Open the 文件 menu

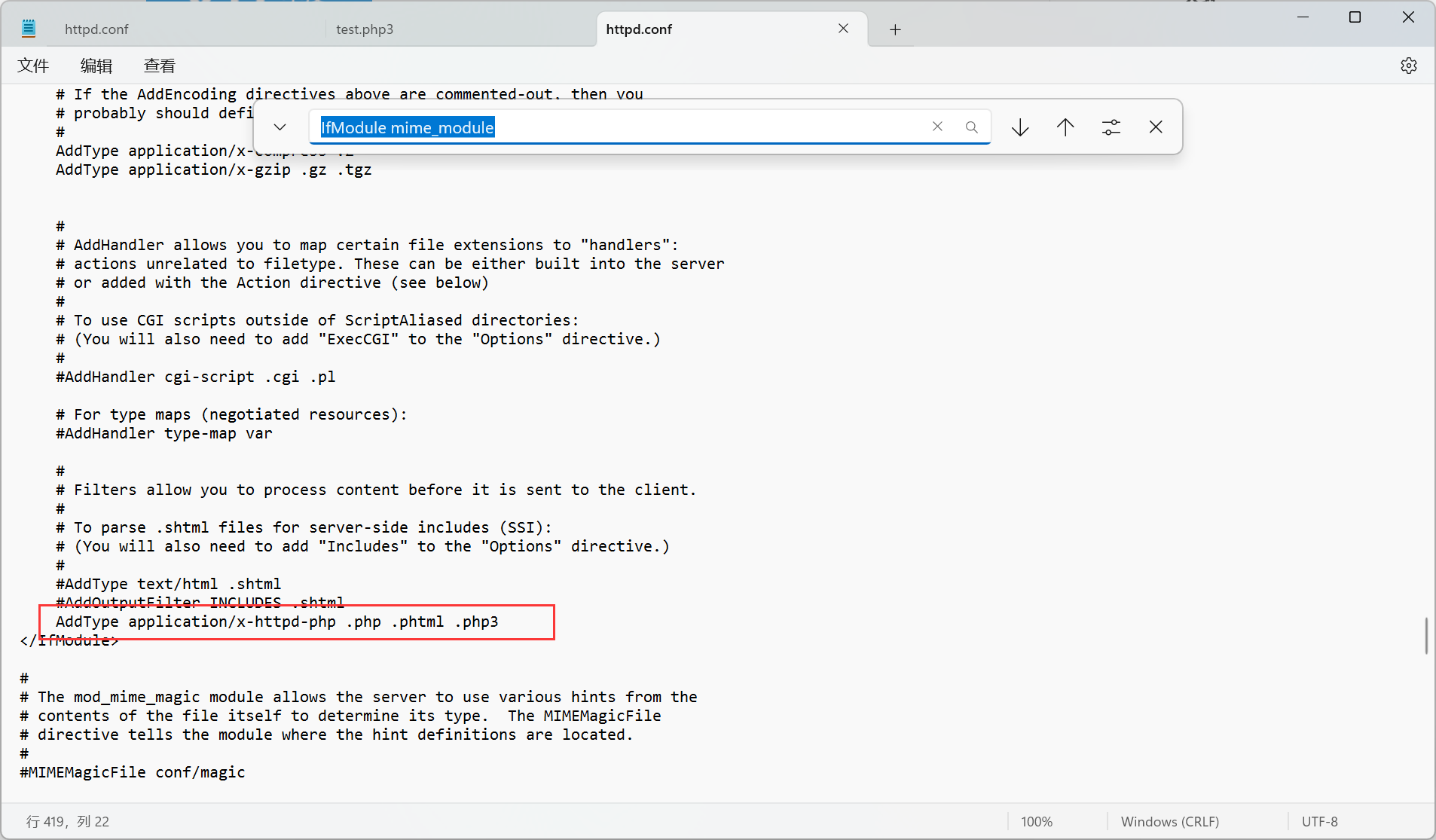tap(33, 66)
